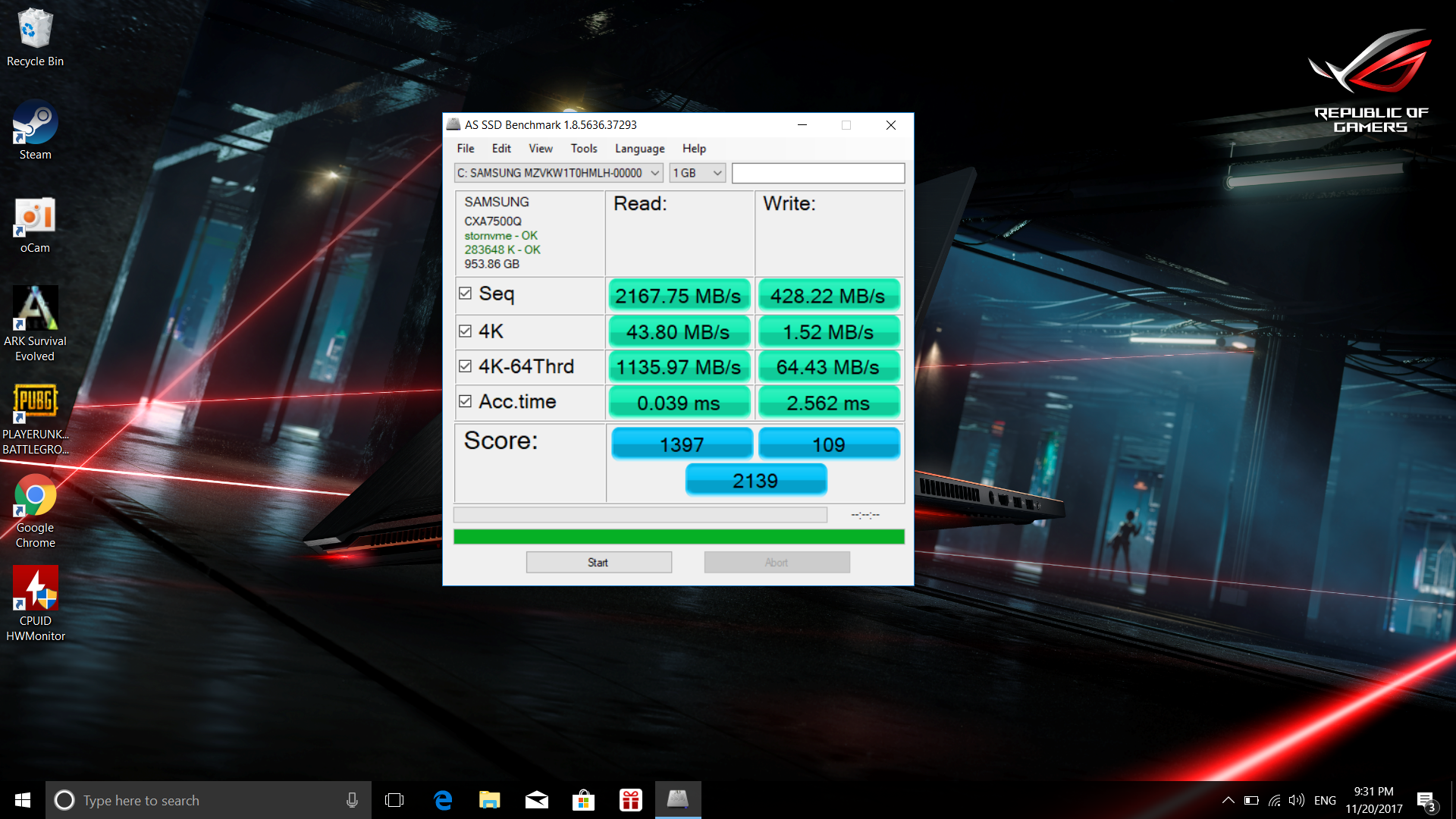Click the 953.86 GB capacity text

[x=492, y=264]
